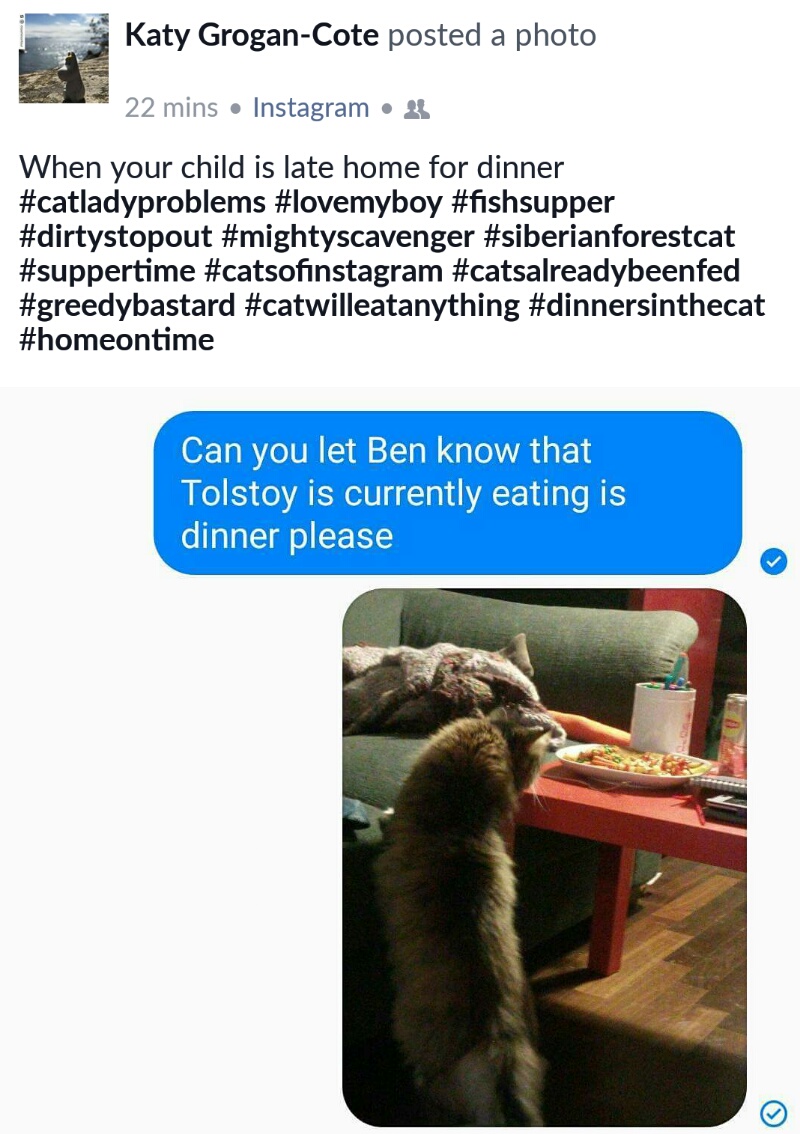Viewport: 800px width, 1134px height.
Task: Open the #catladyproblems hashtag
Action: click(x=142, y=202)
